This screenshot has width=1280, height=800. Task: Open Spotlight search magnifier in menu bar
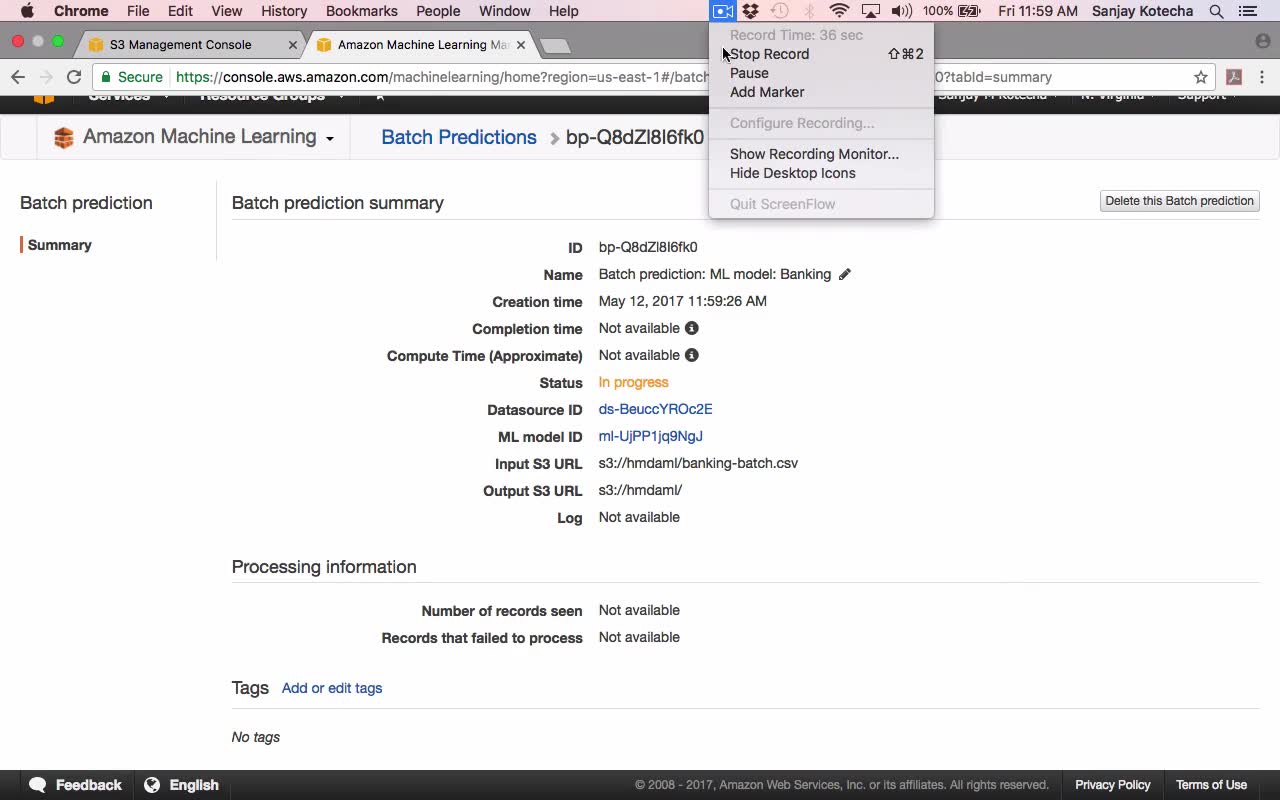click(x=1216, y=11)
